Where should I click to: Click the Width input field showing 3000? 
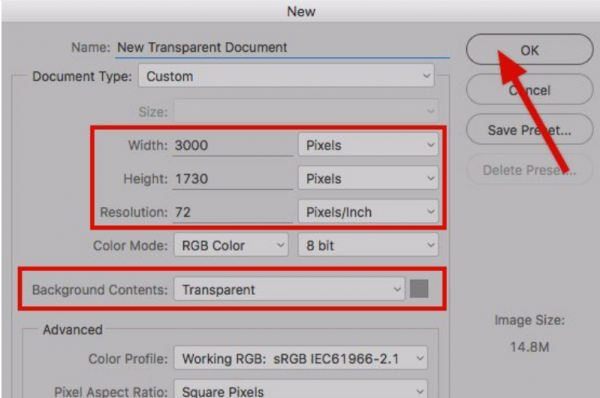(232, 145)
